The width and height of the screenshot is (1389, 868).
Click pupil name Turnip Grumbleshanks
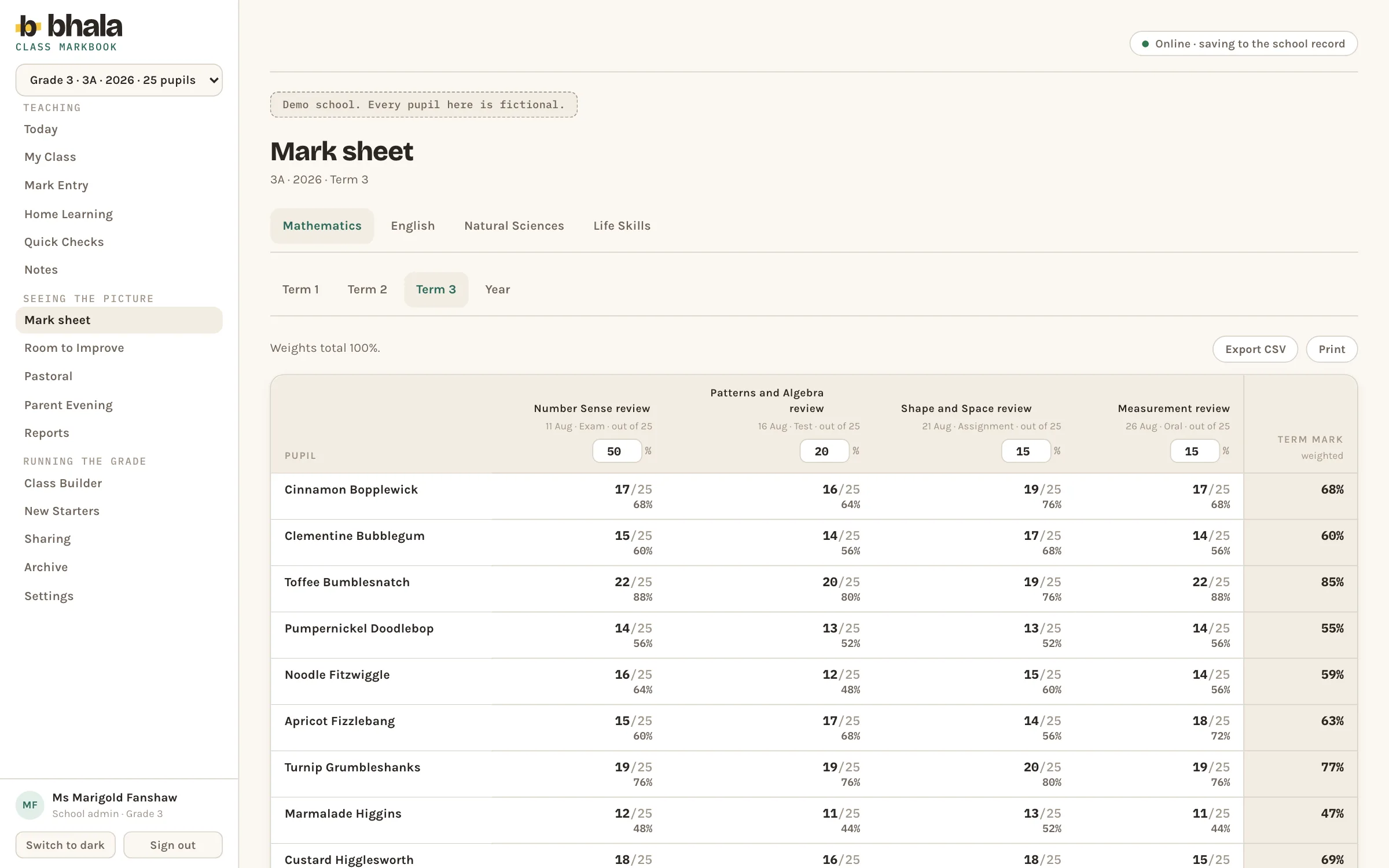coord(352,767)
